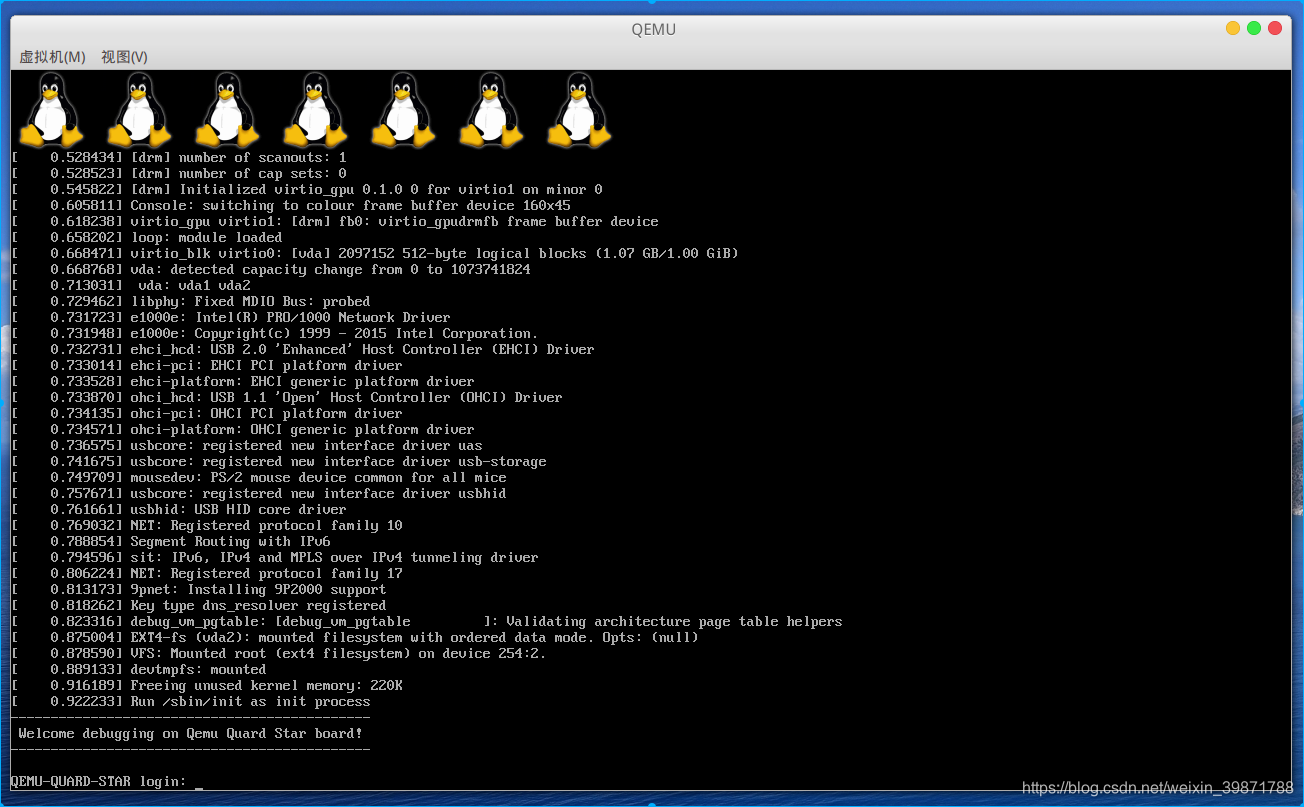Click 'ehci-platform: EHCI generic platform driver' line
The width and height of the screenshot is (1304, 807).
(x=243, y=381)
